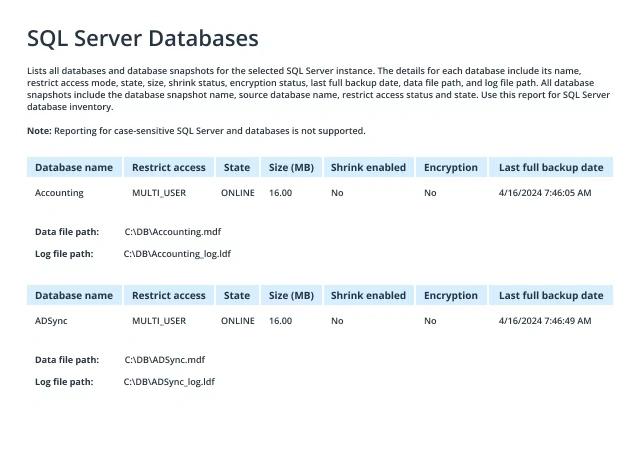This screenshot has height=450, width=640.
Task: Select path C:\DB\Accounting.mdf
Action: (173, 232)
